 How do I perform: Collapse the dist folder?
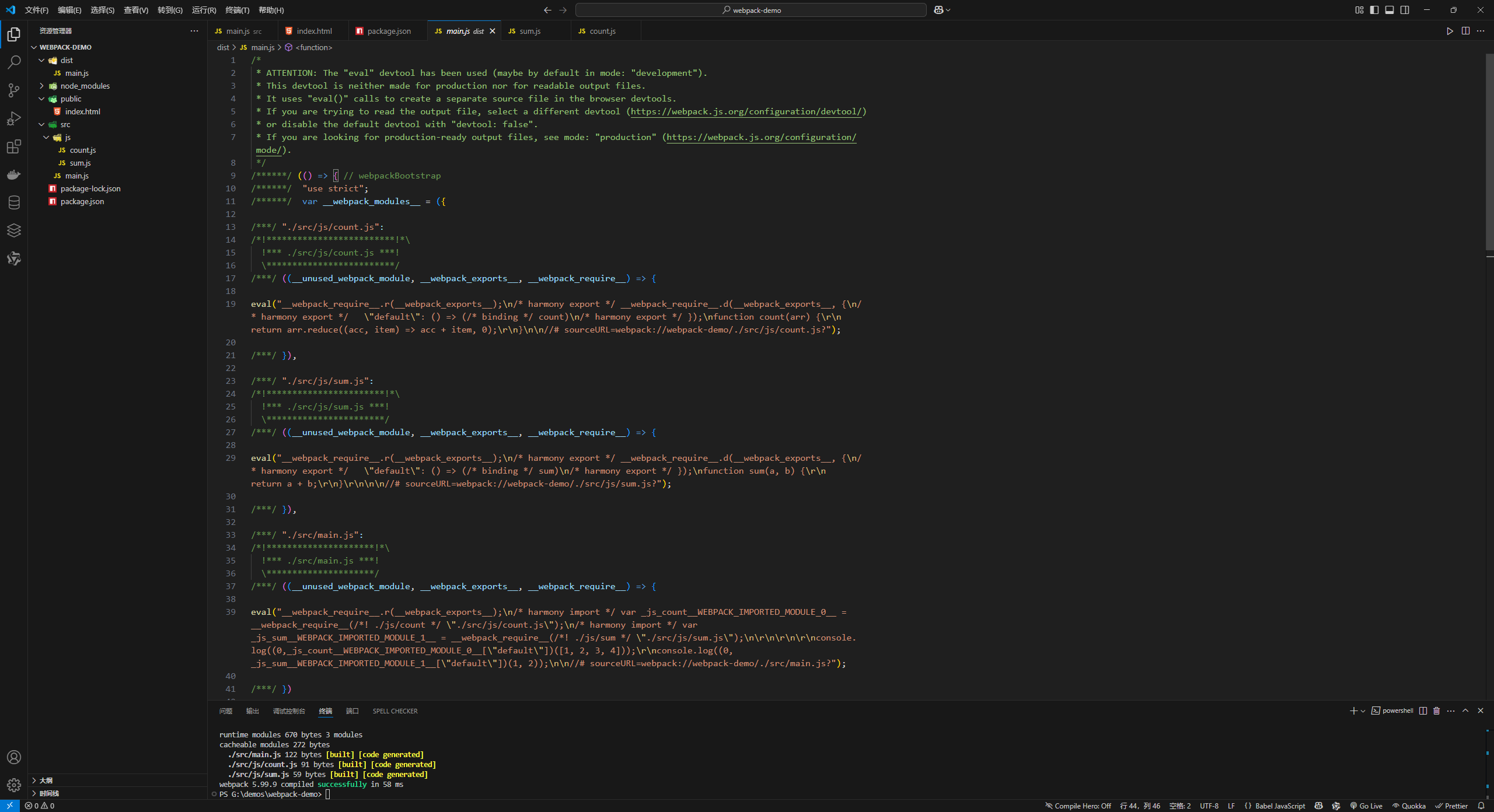click(41, 60)
